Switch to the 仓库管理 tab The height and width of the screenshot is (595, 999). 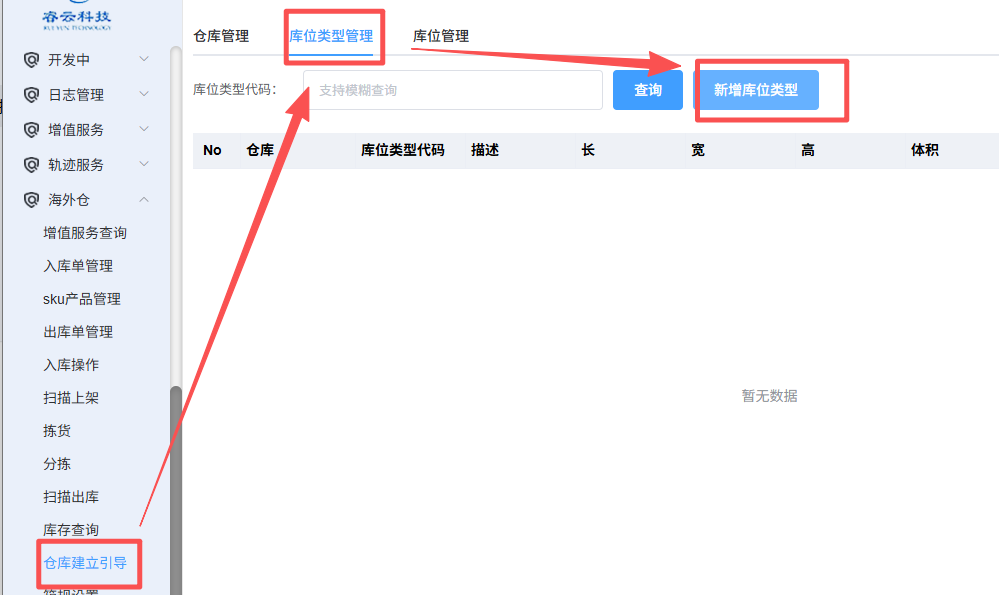click(x=221, y=36)
